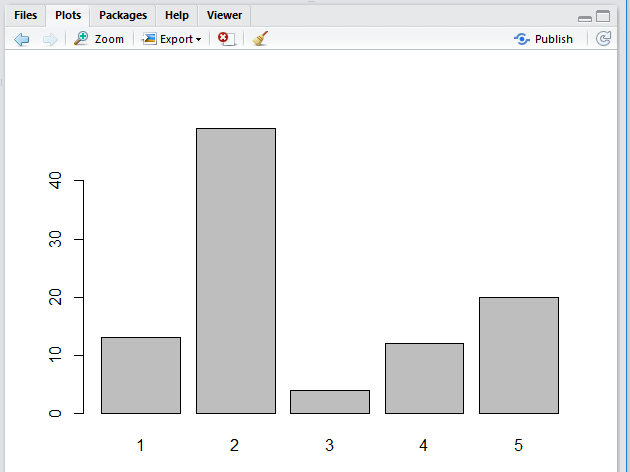Screen dimensions: 630x472
Task: Click the x-axis label 2
Action: coord(234,445)
